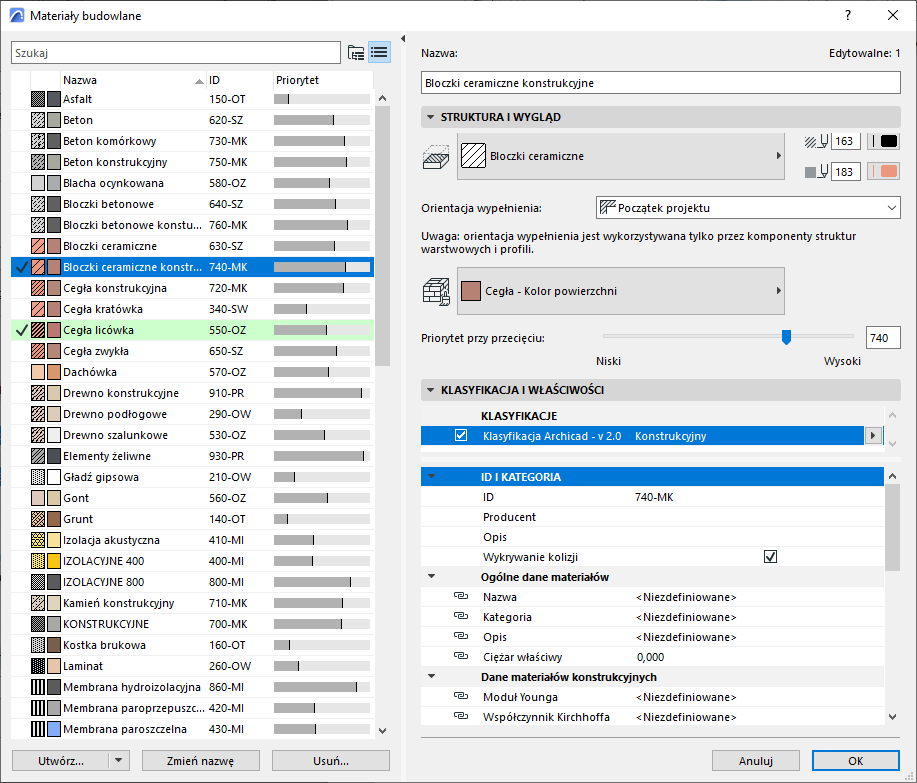
Task: Click the cut fill structure icon
Action: [x=436, y=157]
